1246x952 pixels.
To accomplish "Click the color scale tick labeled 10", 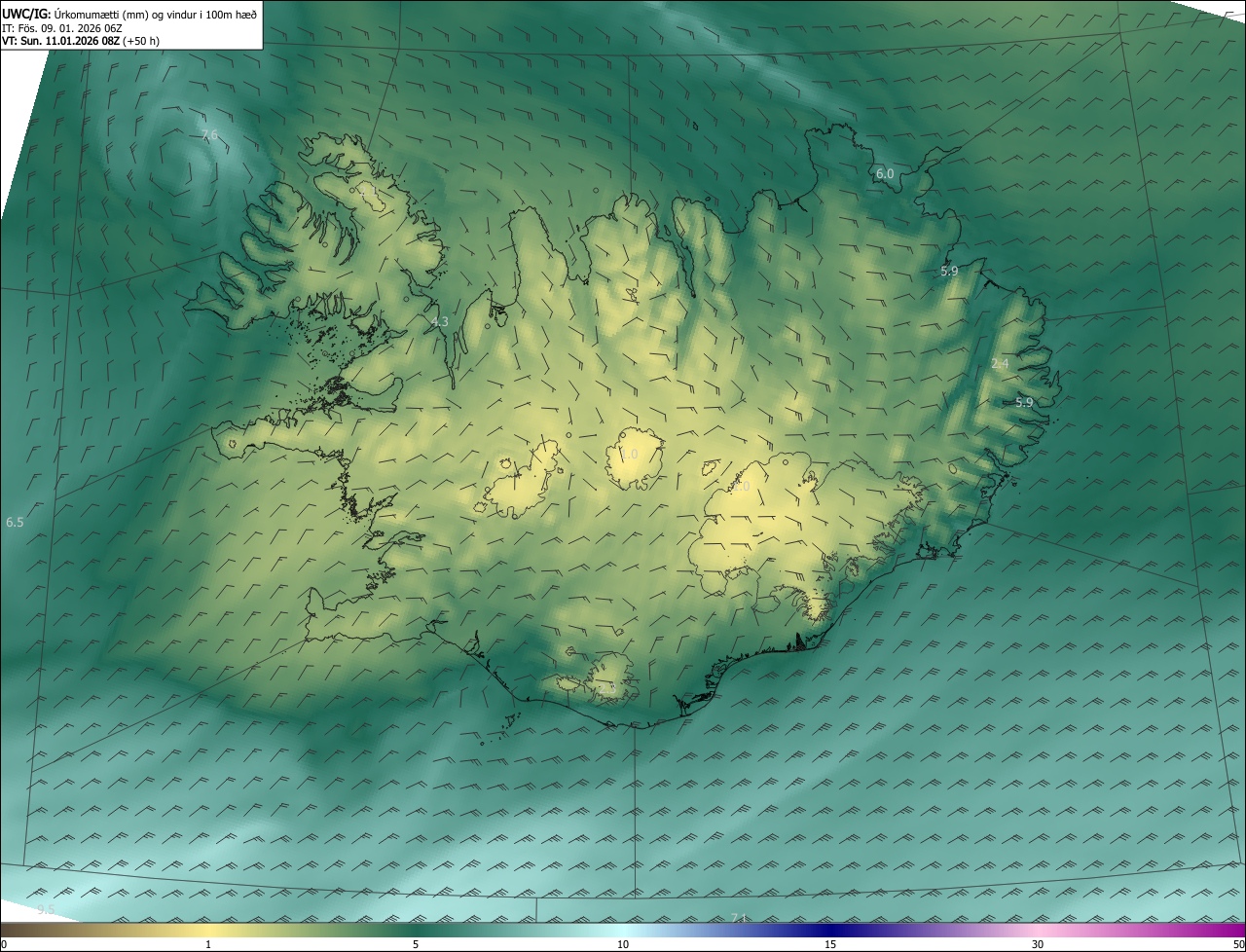I will pos(623,944).
